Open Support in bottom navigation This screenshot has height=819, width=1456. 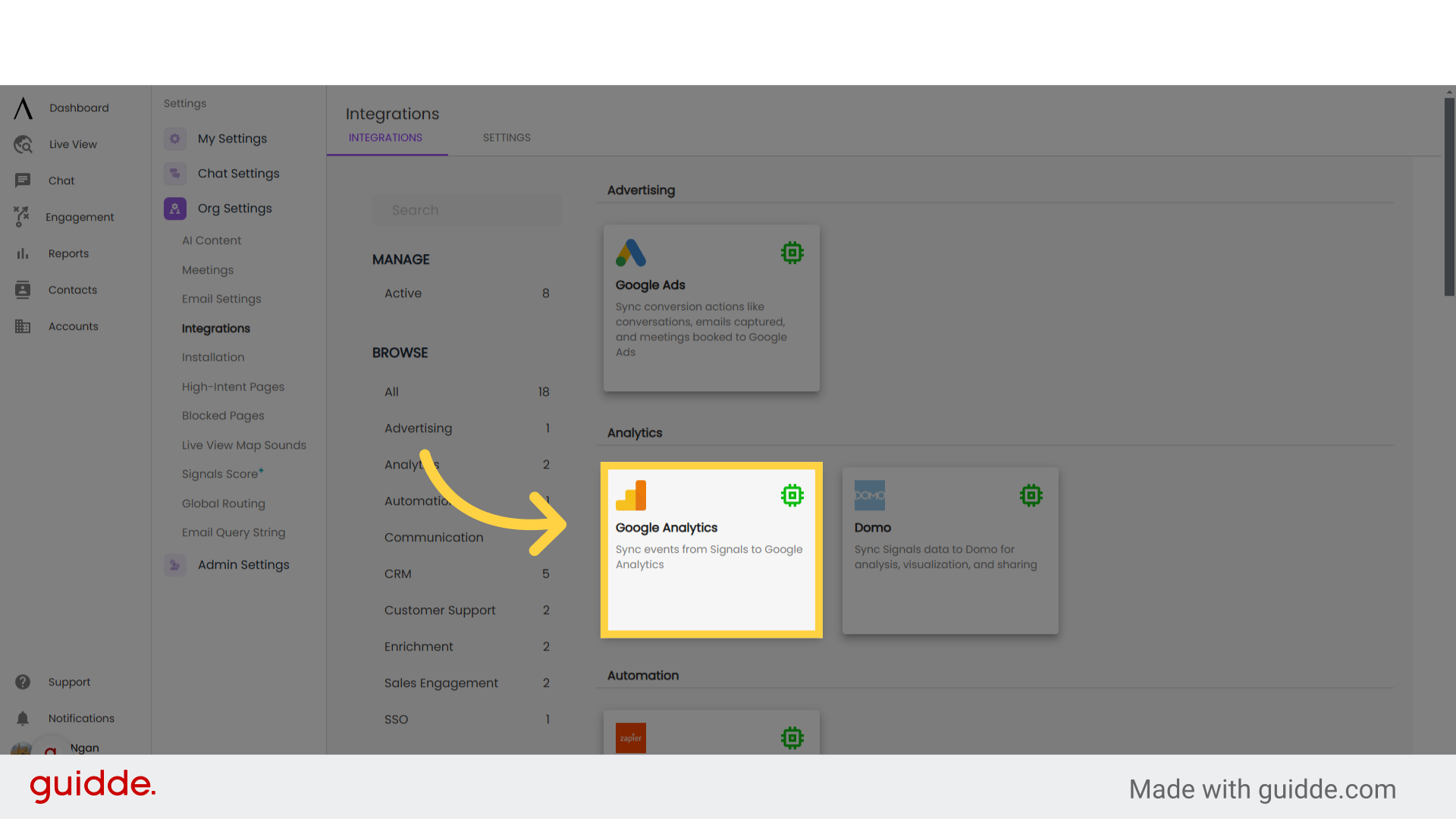click(69, 682)
